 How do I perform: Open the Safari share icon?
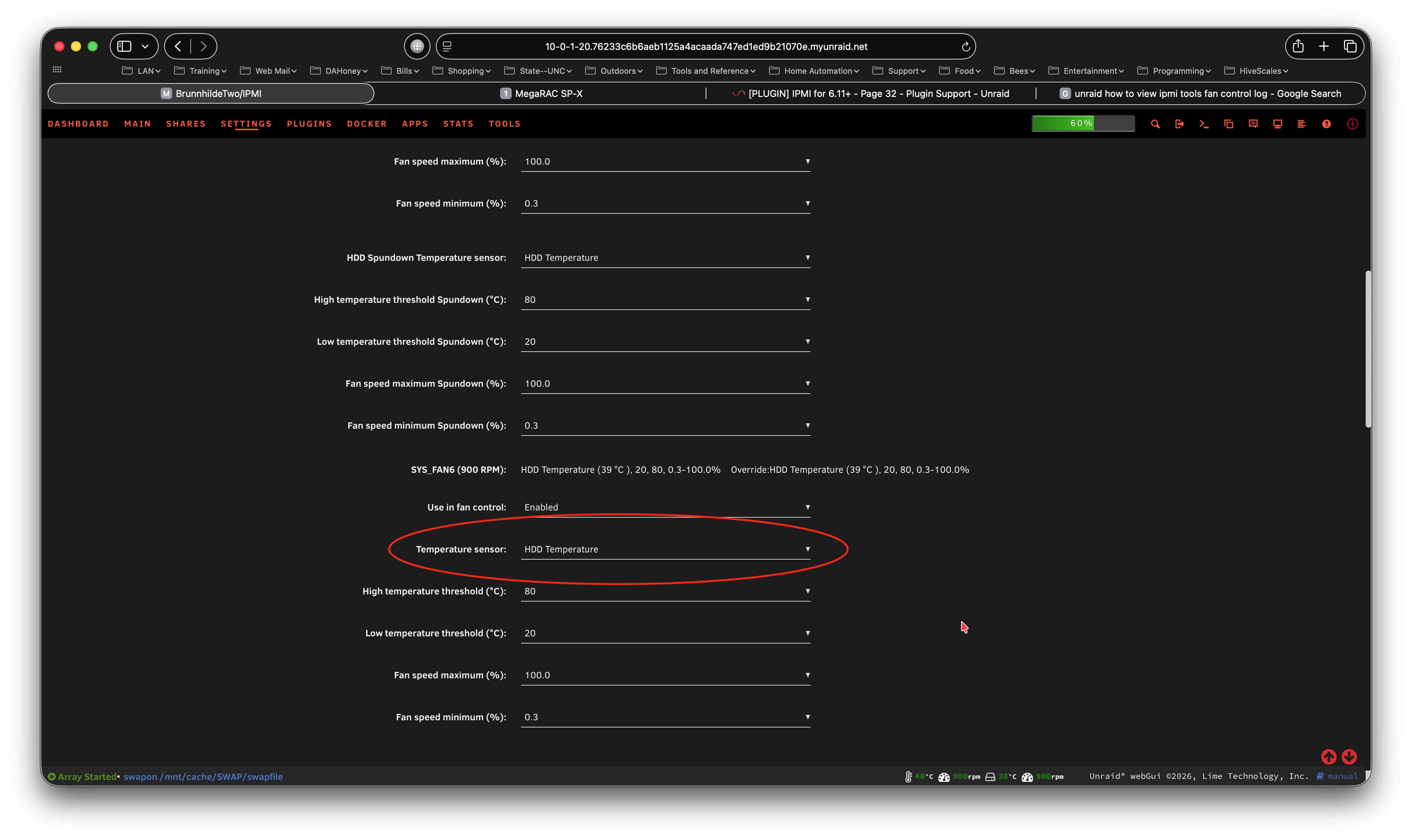[1298, 46]
